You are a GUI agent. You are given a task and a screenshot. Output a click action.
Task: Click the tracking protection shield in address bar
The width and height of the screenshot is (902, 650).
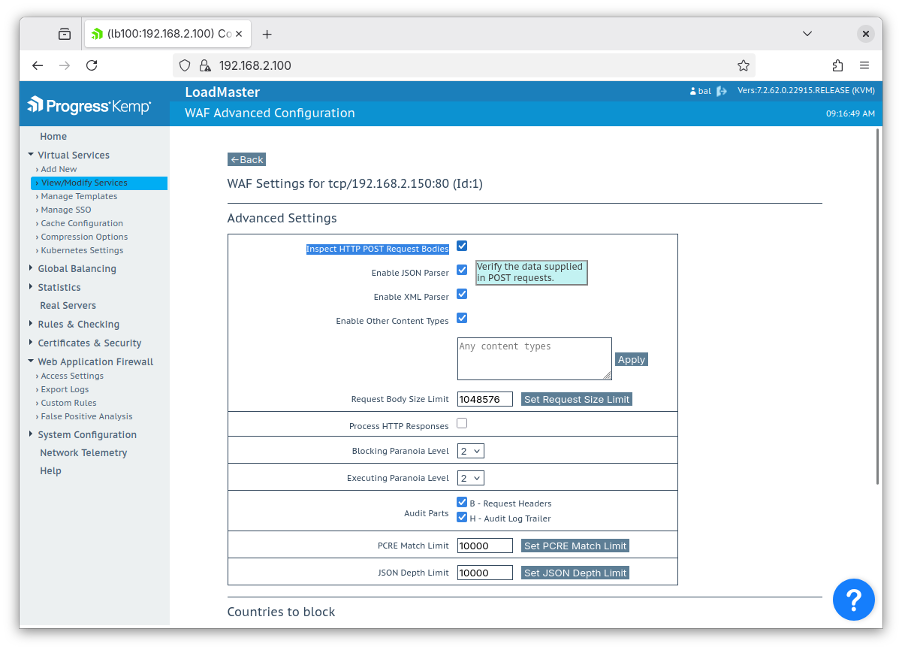pos(183,65)
